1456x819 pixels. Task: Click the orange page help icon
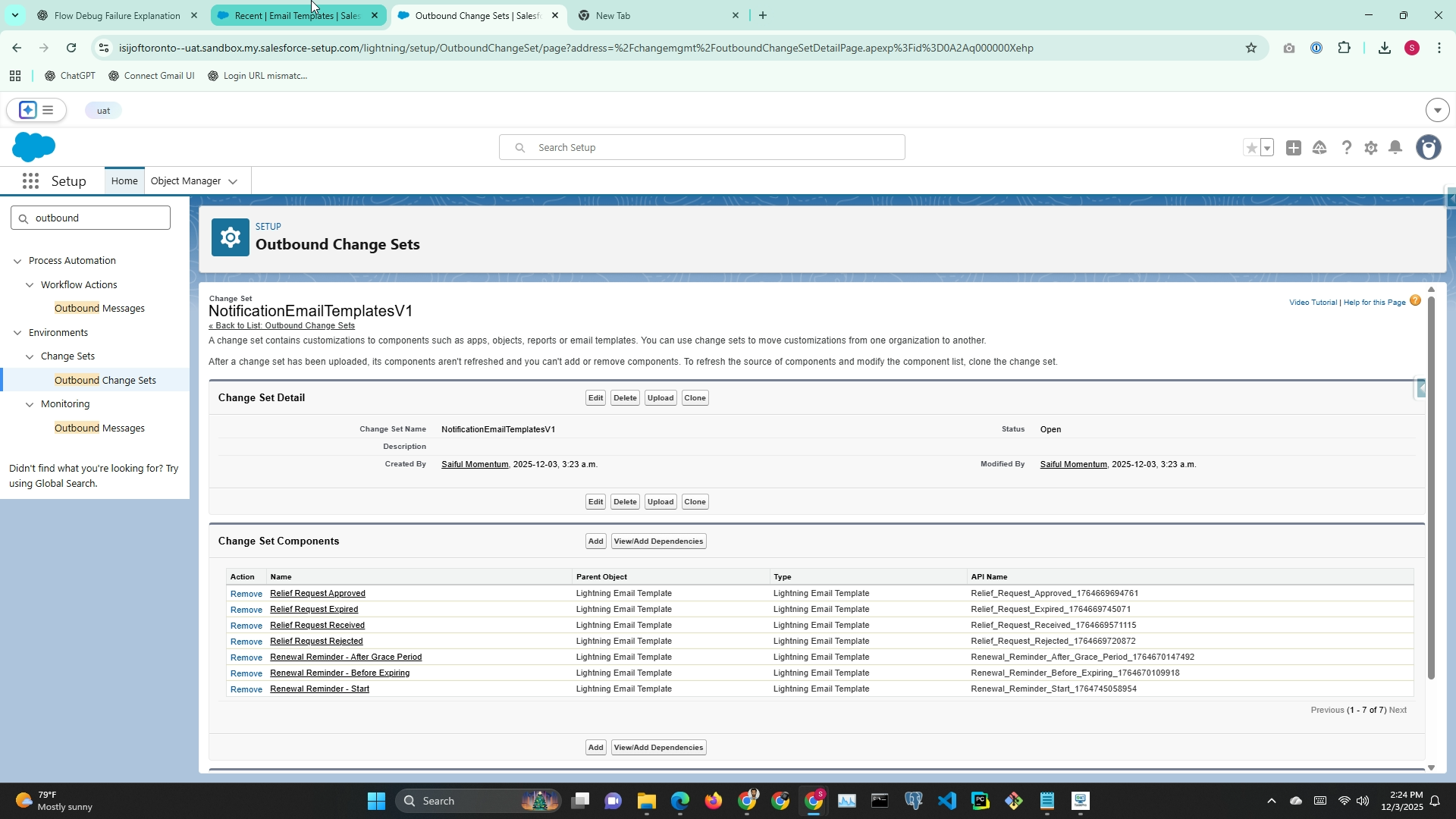coord(1415,301)
